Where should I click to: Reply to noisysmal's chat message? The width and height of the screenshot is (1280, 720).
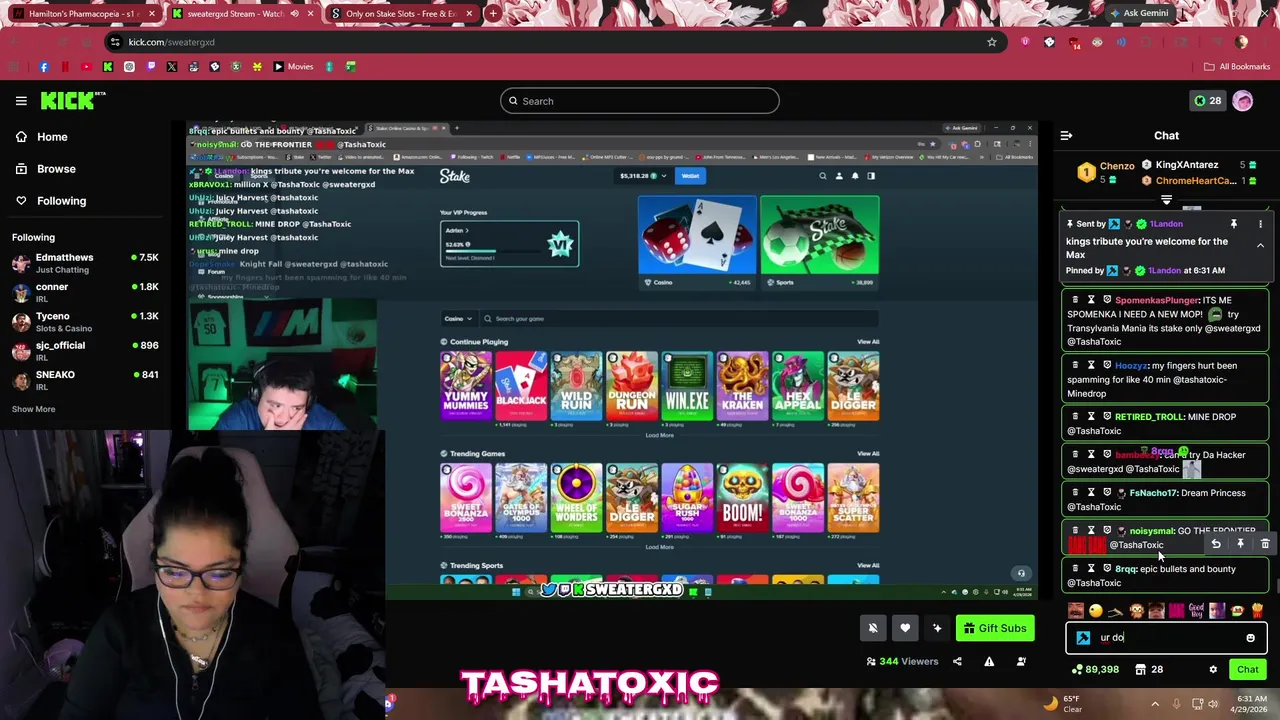1215,544
